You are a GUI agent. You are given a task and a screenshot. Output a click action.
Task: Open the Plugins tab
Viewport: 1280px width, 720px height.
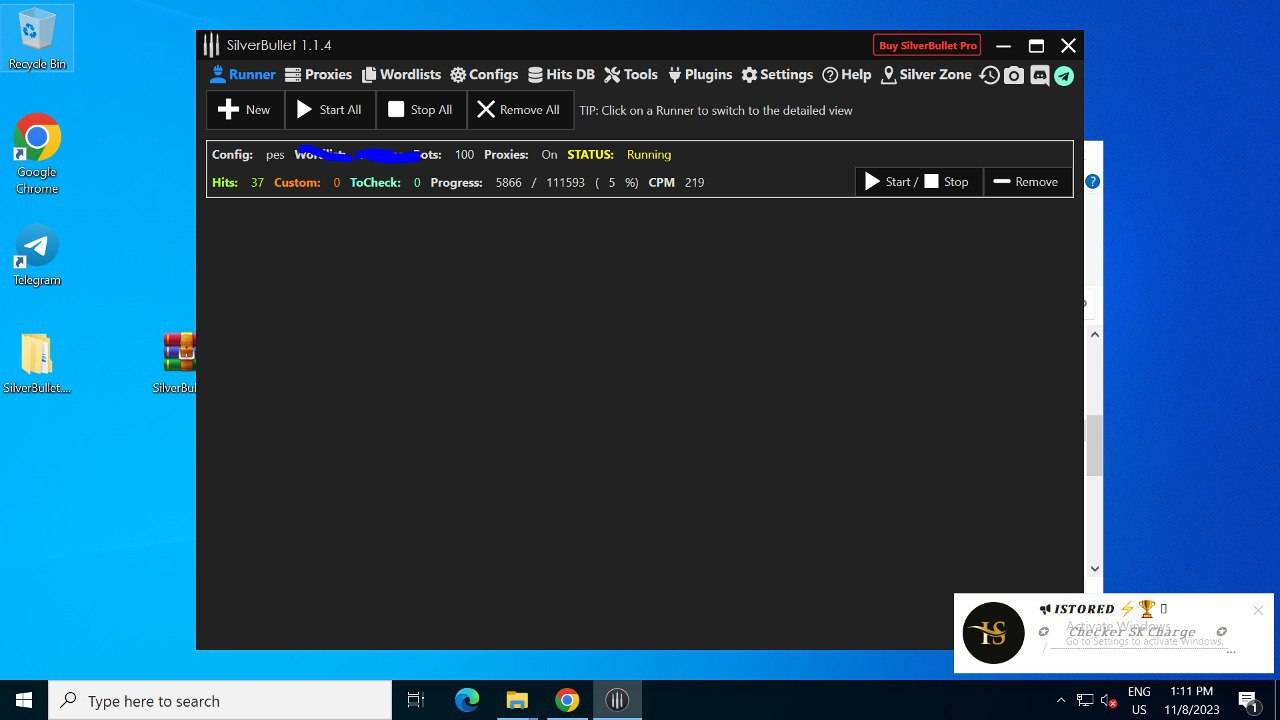point(700,75)
